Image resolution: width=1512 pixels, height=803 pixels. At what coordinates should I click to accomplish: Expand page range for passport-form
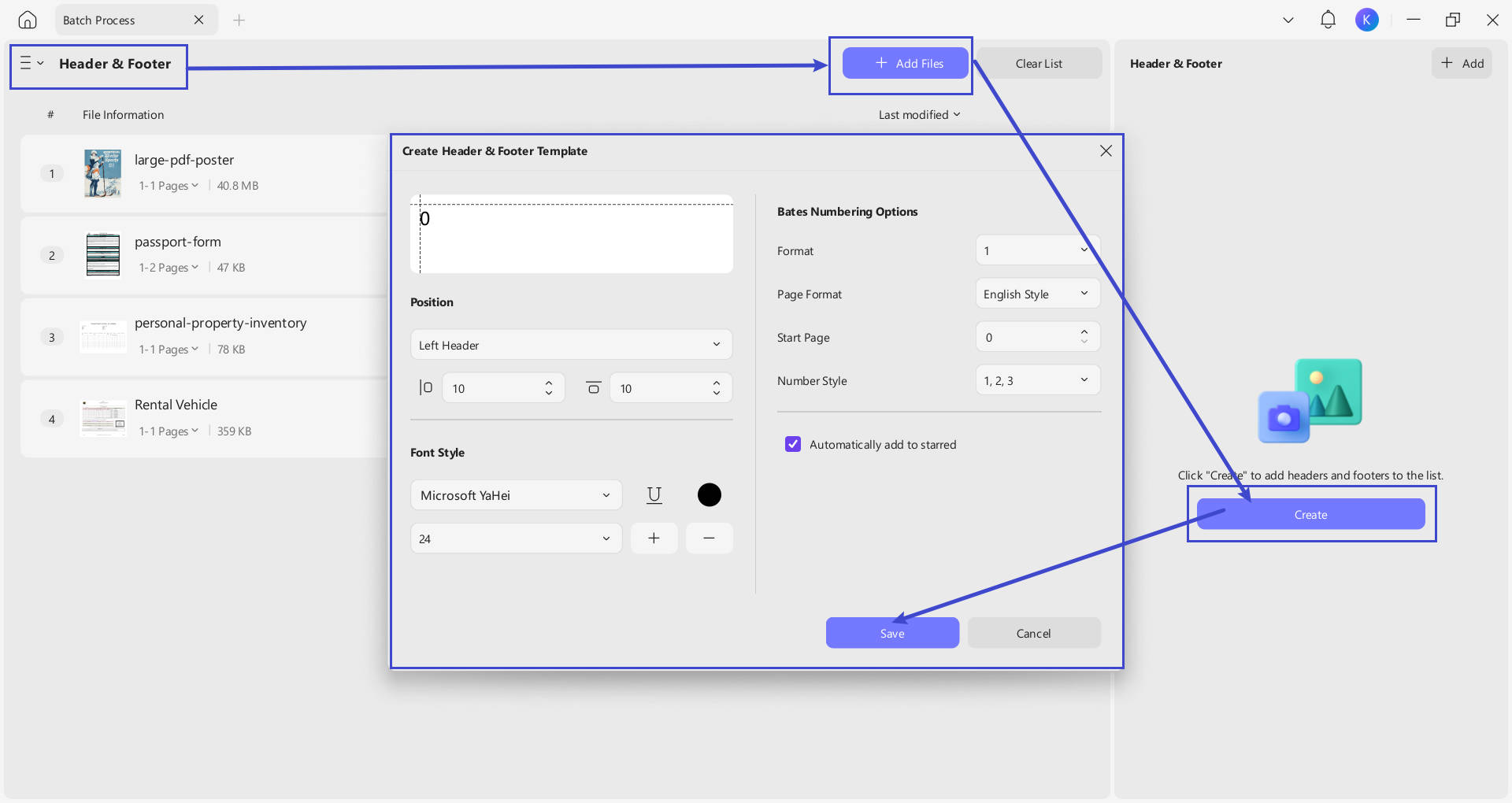click(169, 268)
